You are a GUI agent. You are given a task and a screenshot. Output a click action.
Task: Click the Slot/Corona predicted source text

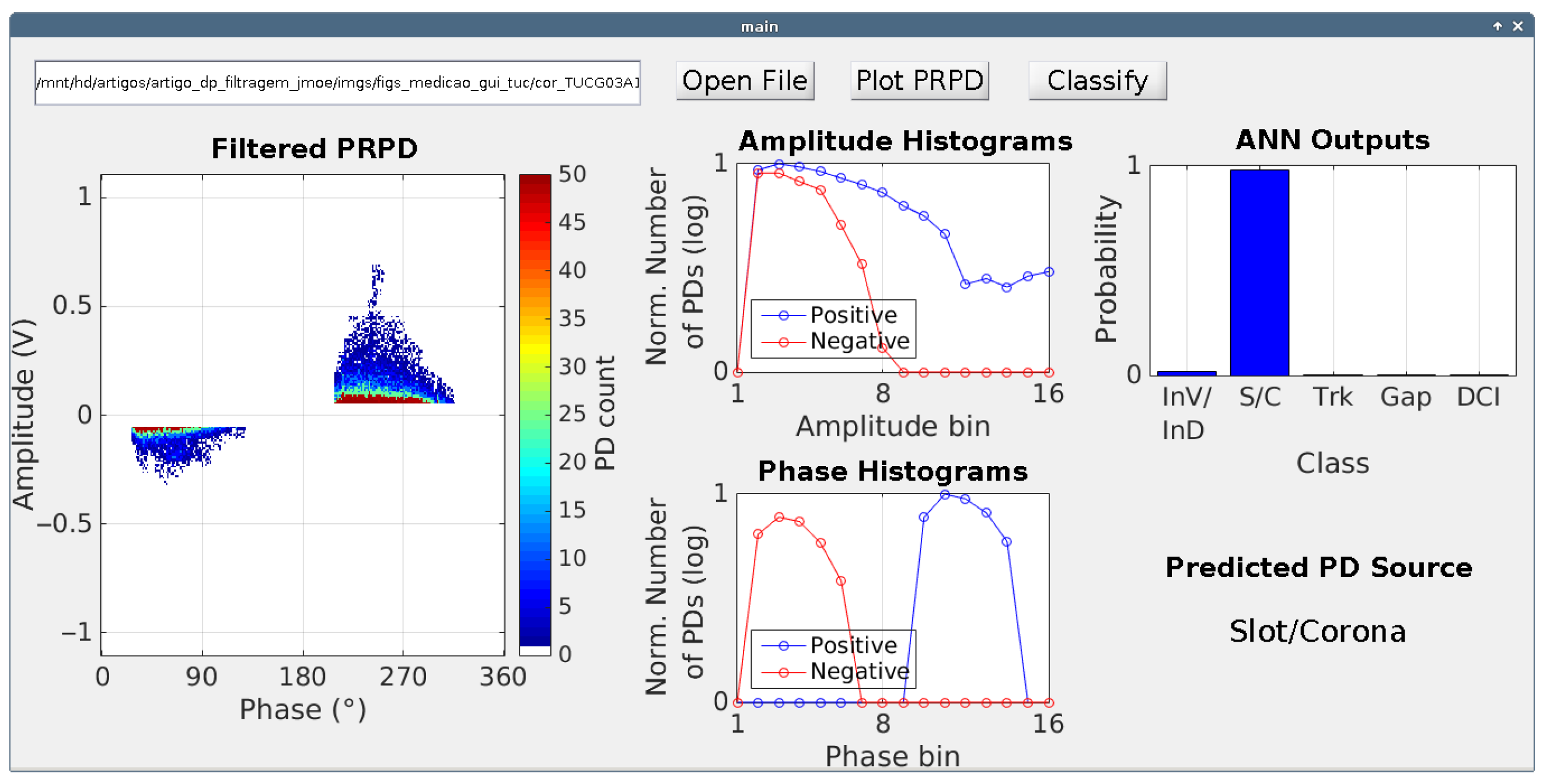[1317, 631]
